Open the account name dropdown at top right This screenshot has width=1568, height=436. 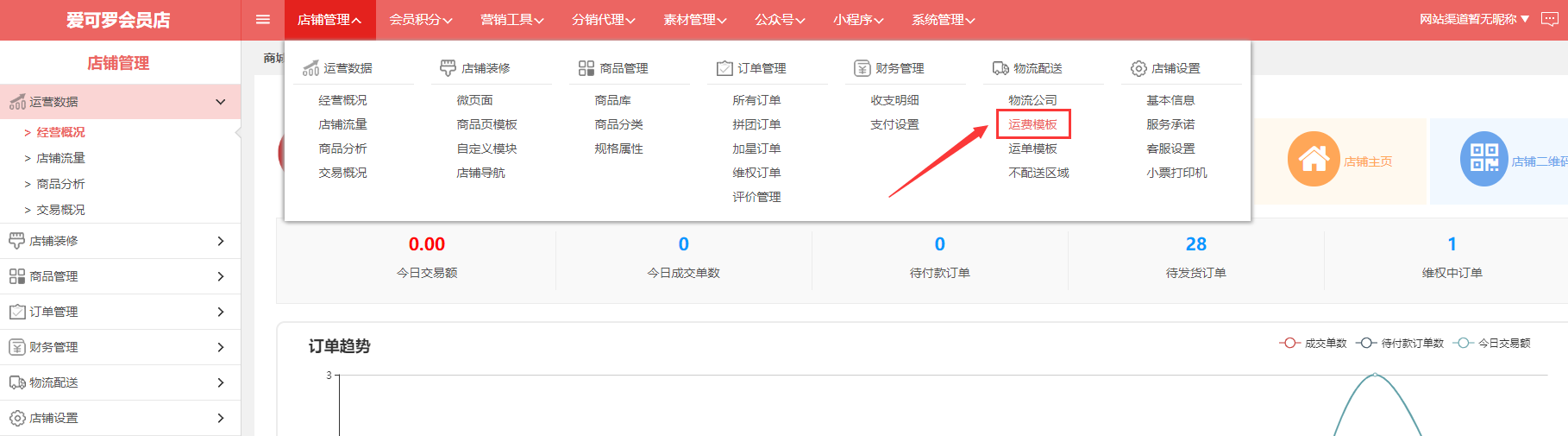tap(1474, 19)
